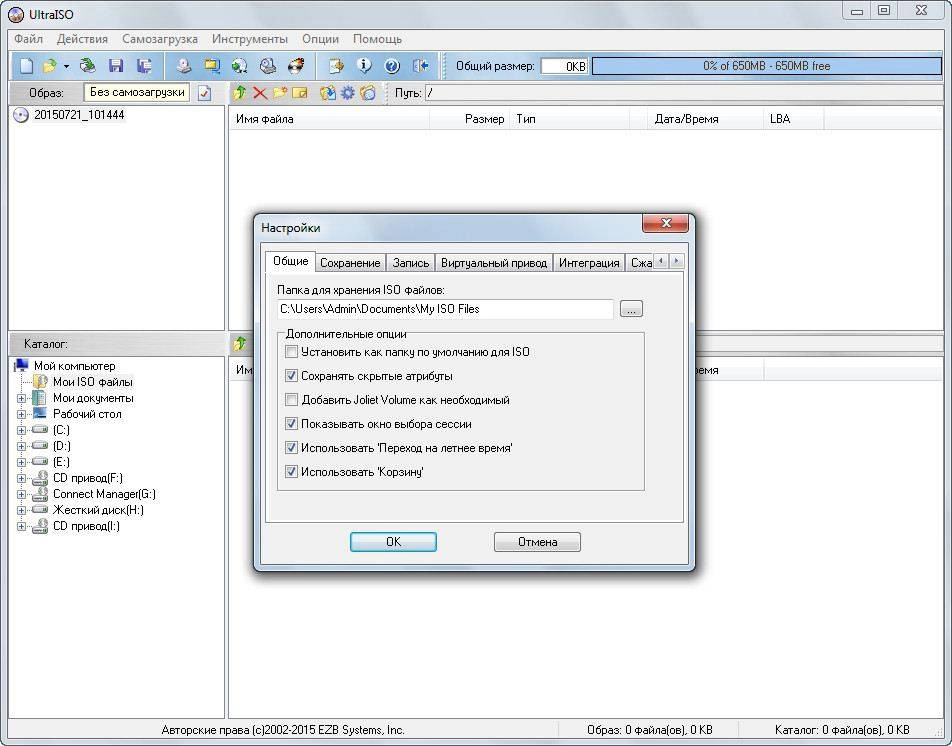Enable 'Добавить Joliet Volume как необходимый' checkbox

(x=291, y=400)
